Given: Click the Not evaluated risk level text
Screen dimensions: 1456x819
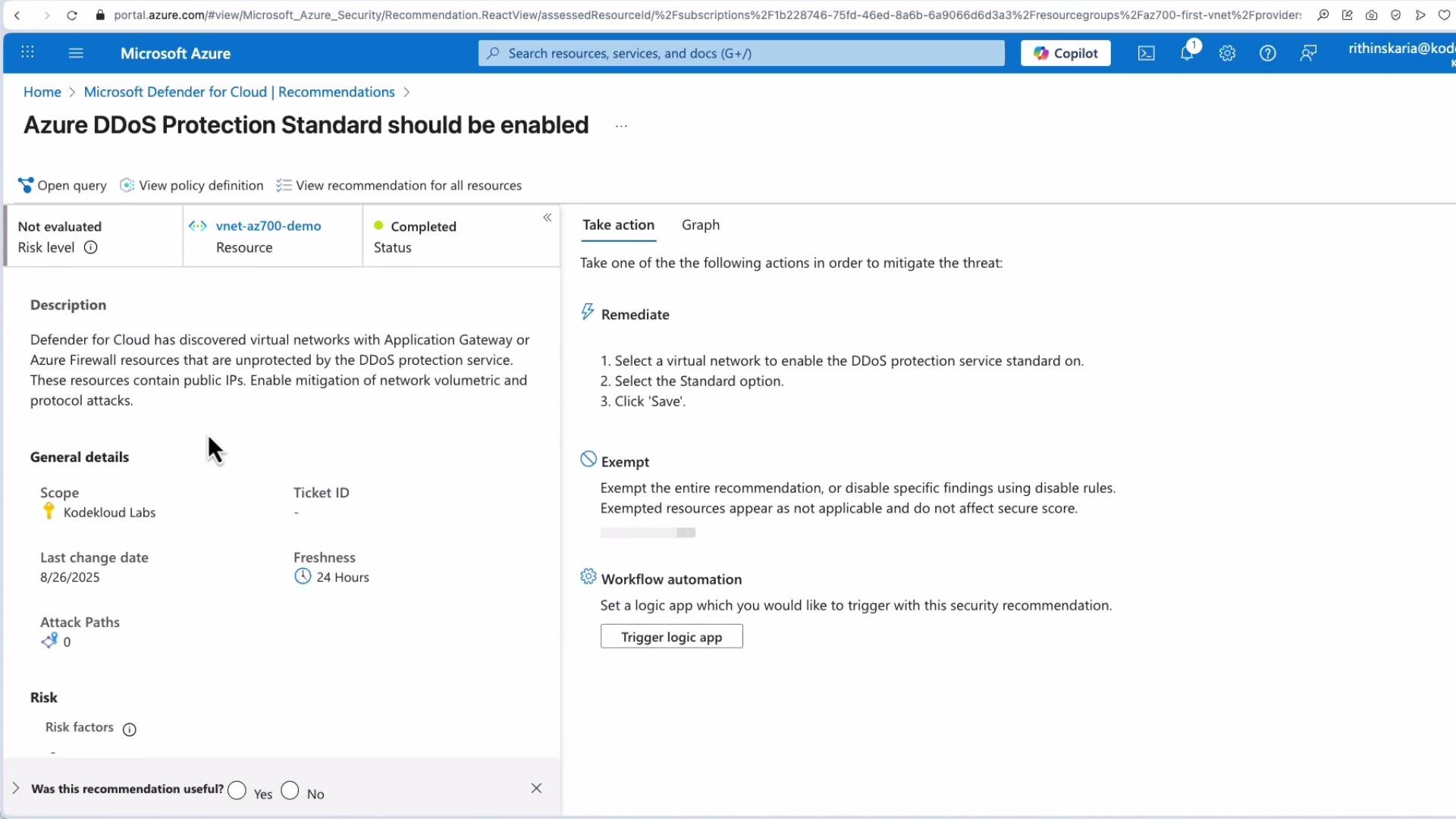Looking at the screenshot, I should 59,227.
